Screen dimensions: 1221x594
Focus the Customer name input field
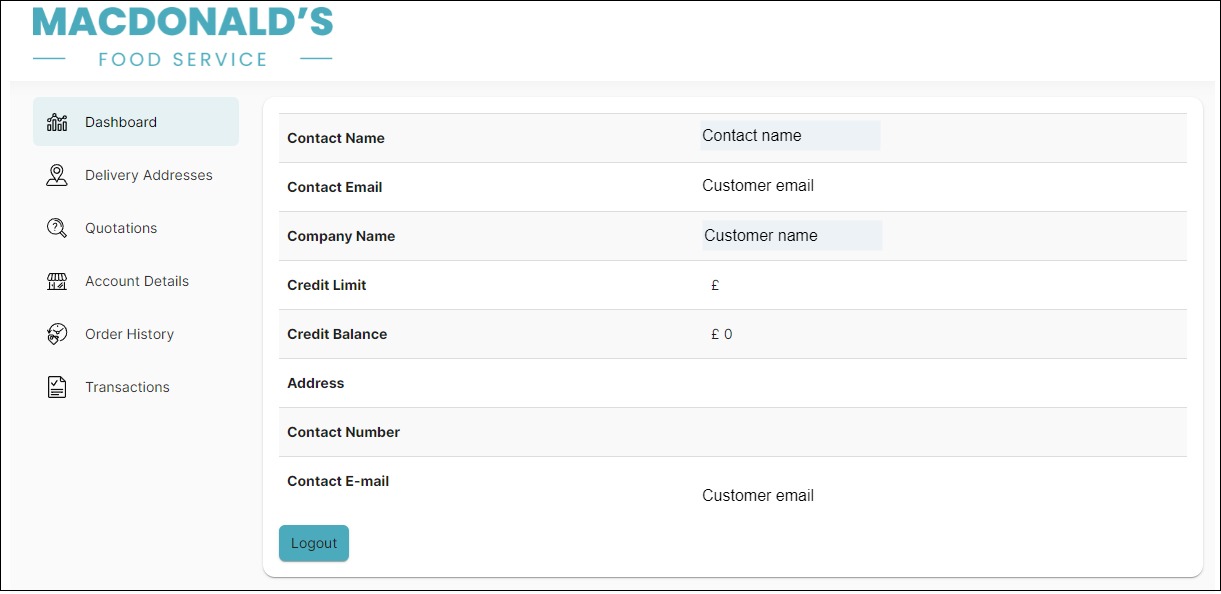coord(791,236)
